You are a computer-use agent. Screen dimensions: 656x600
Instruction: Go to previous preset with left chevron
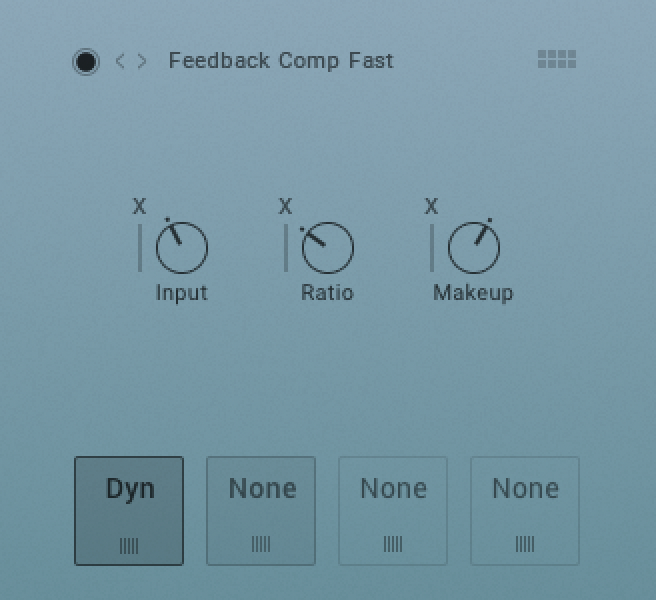click(120, 61)
